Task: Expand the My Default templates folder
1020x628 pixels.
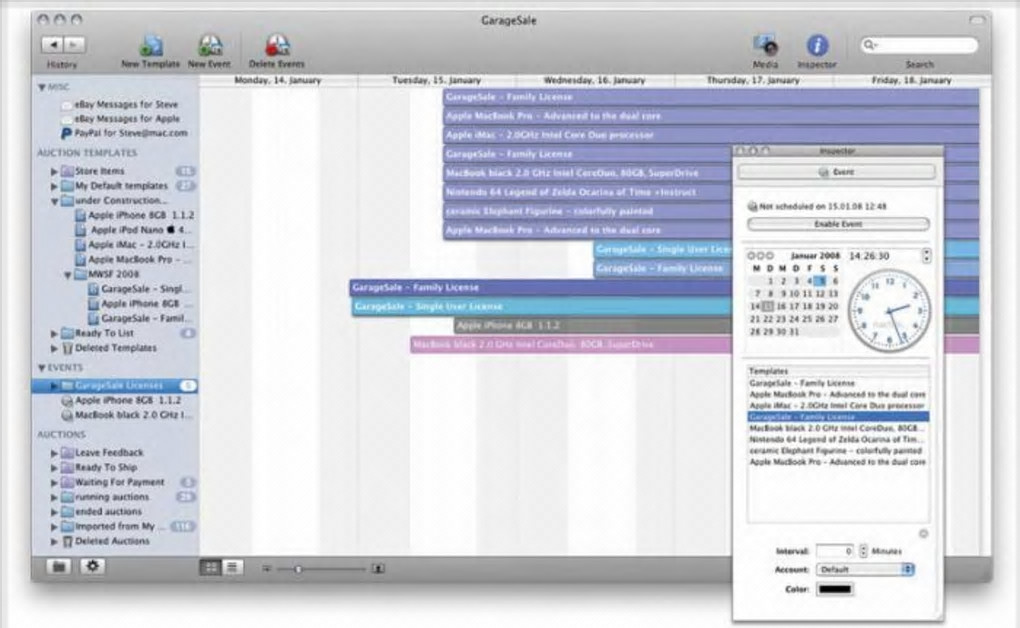Action: [x=55, y=186]
